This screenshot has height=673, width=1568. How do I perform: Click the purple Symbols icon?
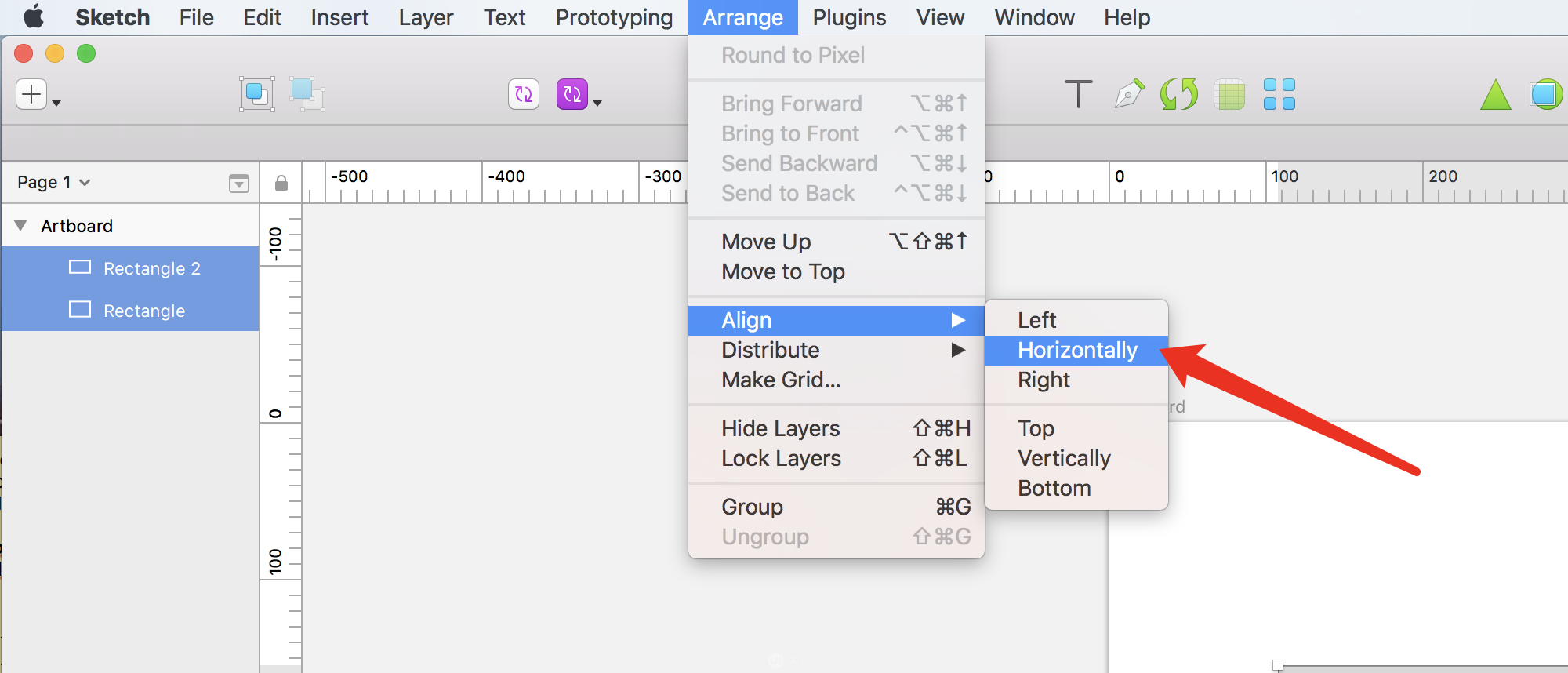pyautogui.click(x=572, y=94)
